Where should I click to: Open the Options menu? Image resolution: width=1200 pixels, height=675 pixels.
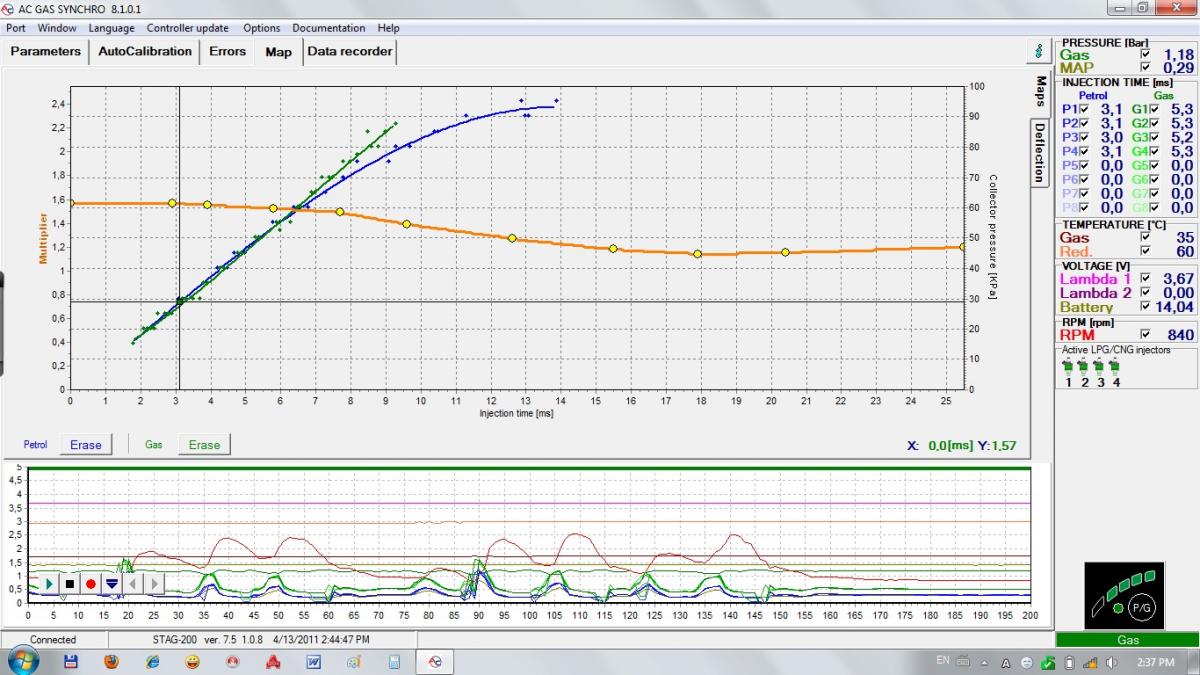[261, 28]
